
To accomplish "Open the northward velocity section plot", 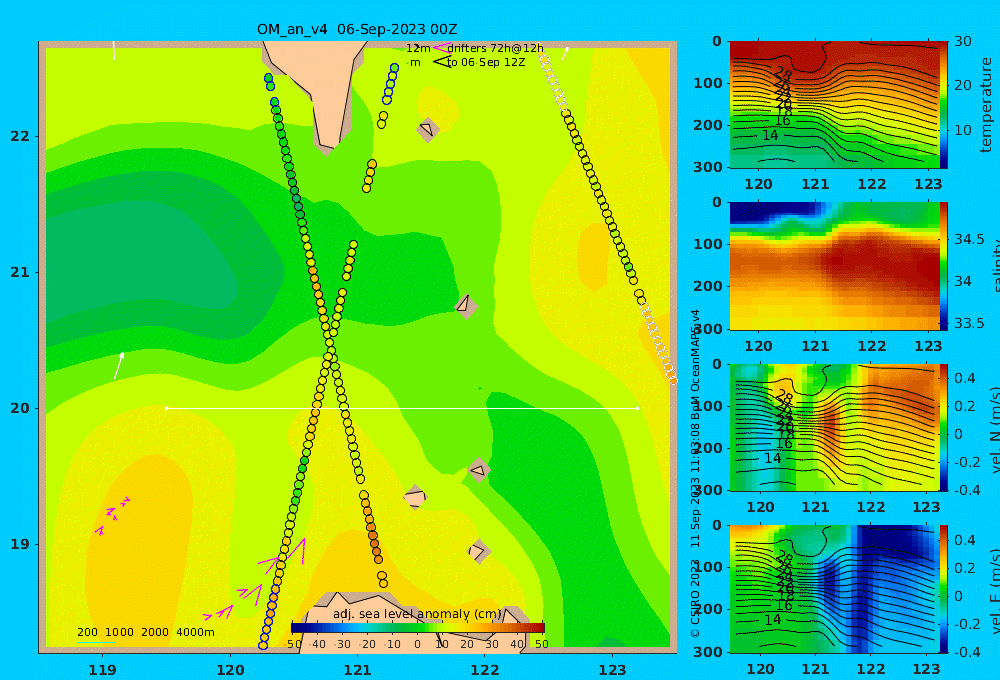I will pos(834,427).
